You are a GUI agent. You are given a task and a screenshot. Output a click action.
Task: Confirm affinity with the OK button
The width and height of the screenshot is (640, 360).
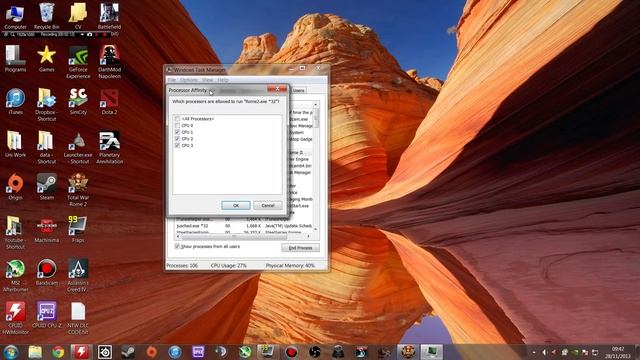tap(236, 205)
